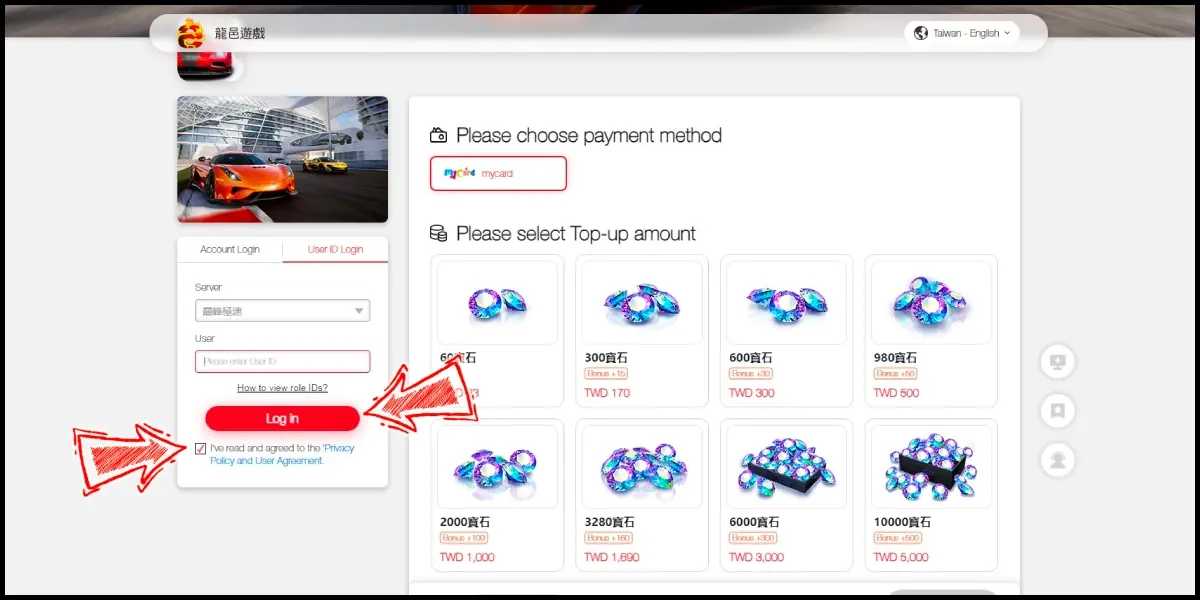Select the 300 gems TWD 170 package
The width and height of the screenshot is (1200, 600).
pos(642,331)
